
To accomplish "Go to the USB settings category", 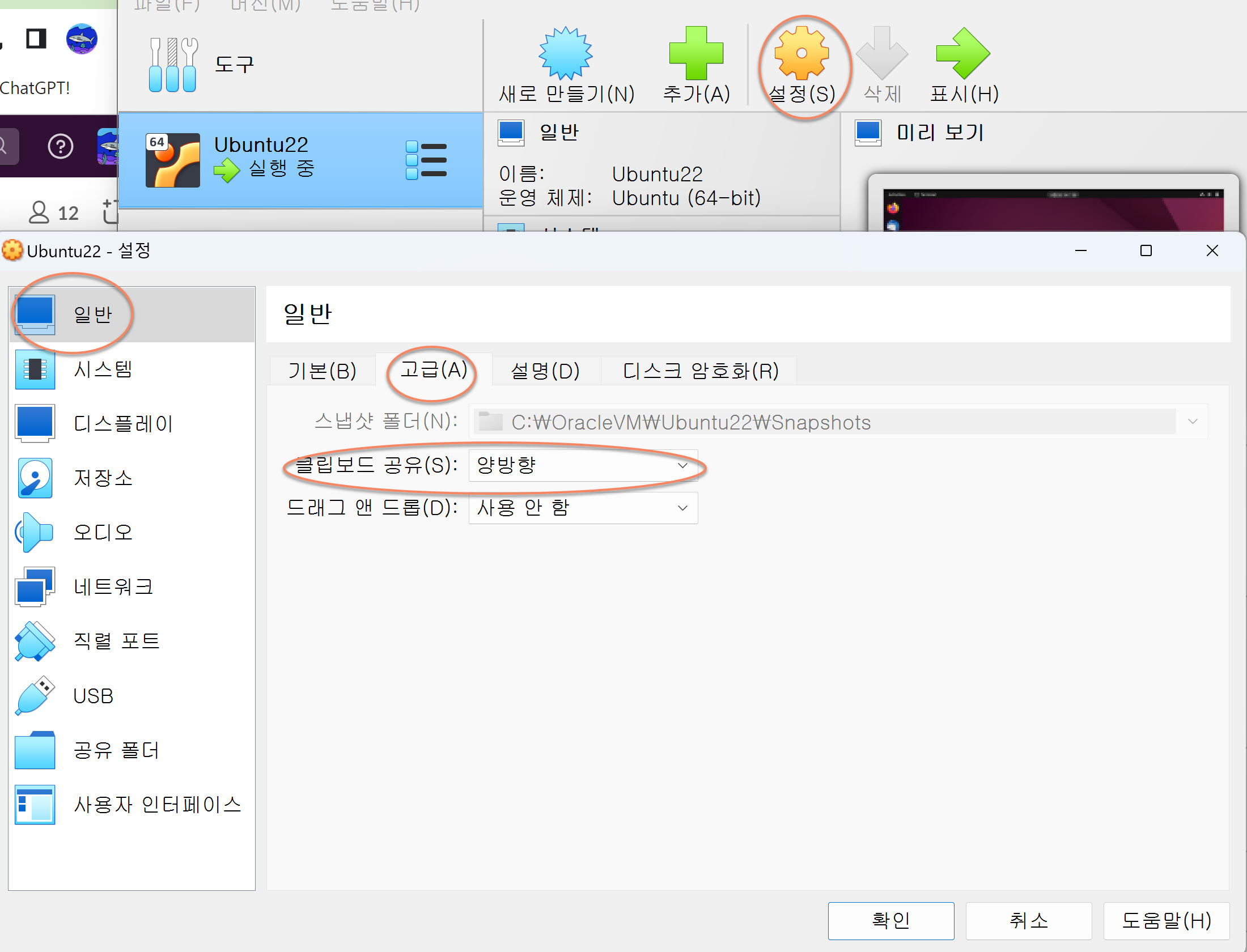I will tap(94, 696).
